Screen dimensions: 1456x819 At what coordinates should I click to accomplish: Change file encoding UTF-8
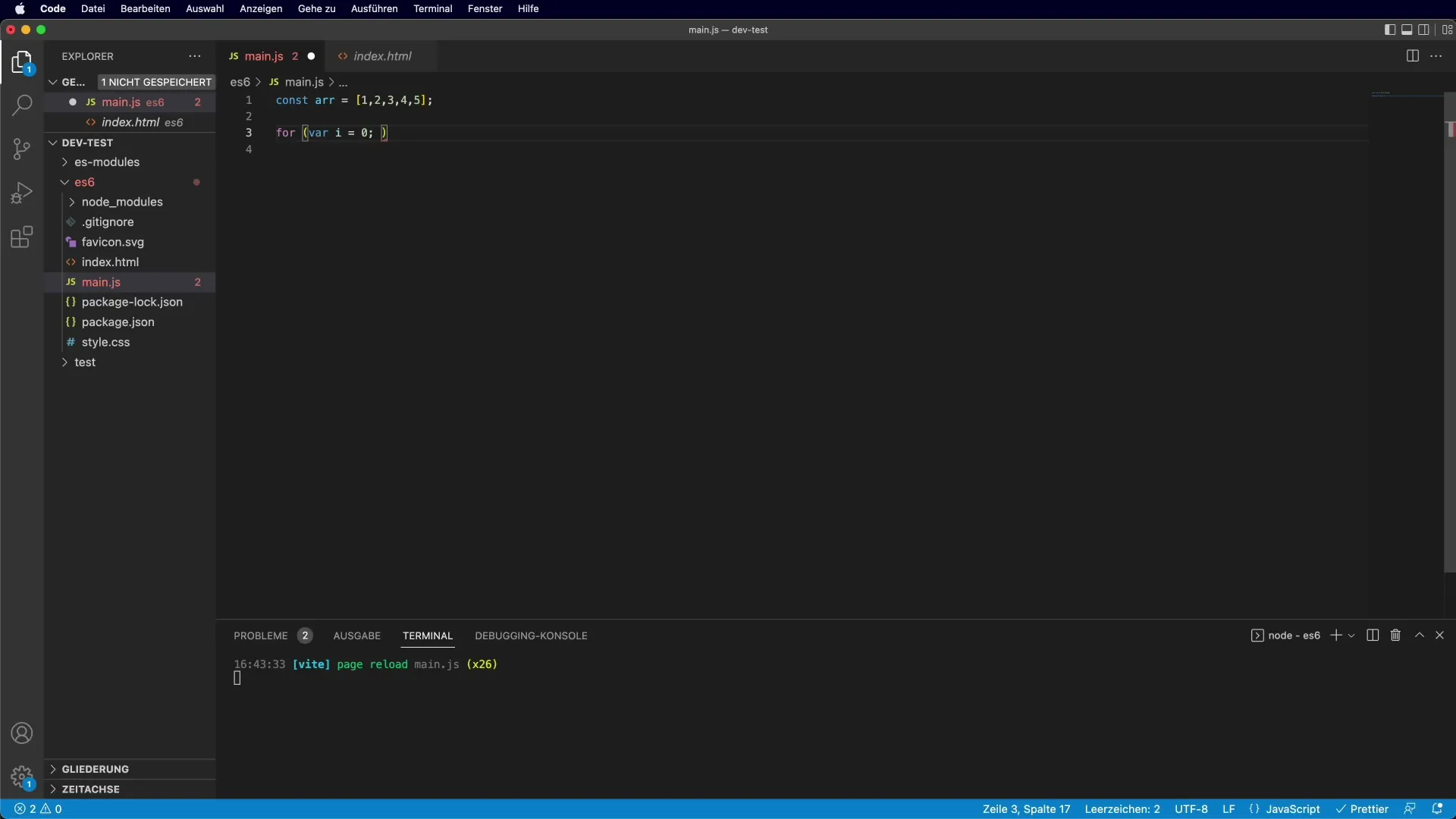point(1191,809)
